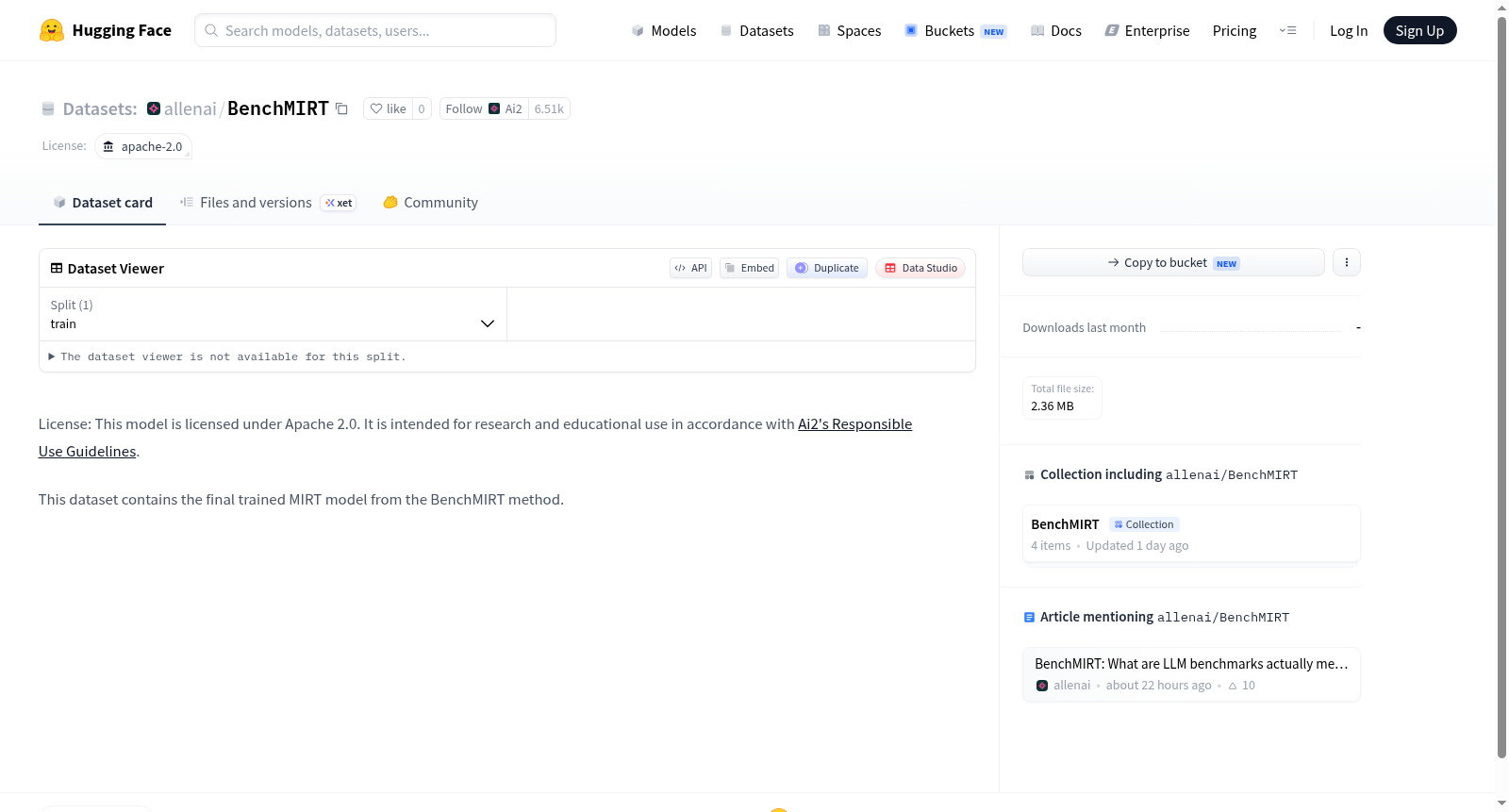Like the BenchMIRT dataset
This screenshot has height=812, width=1509.
pyautogui.click(x=388, y=108)
